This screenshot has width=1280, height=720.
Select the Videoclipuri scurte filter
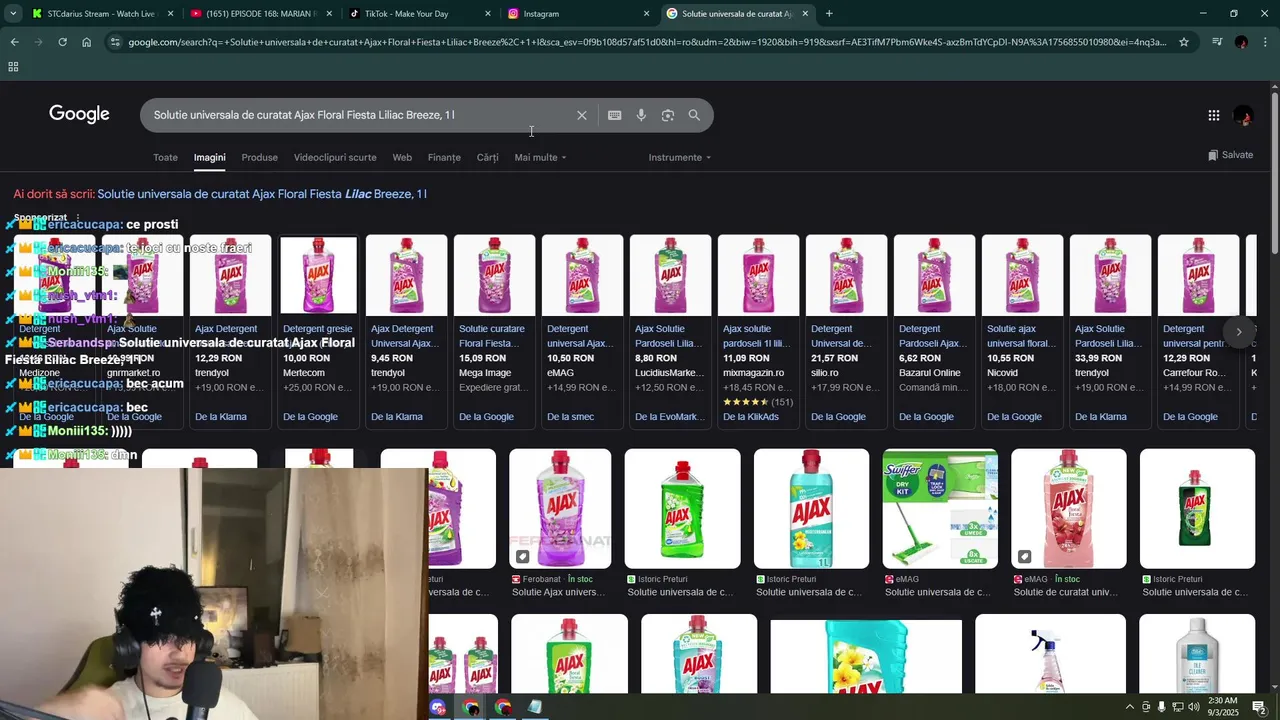(x=335, y=157)
